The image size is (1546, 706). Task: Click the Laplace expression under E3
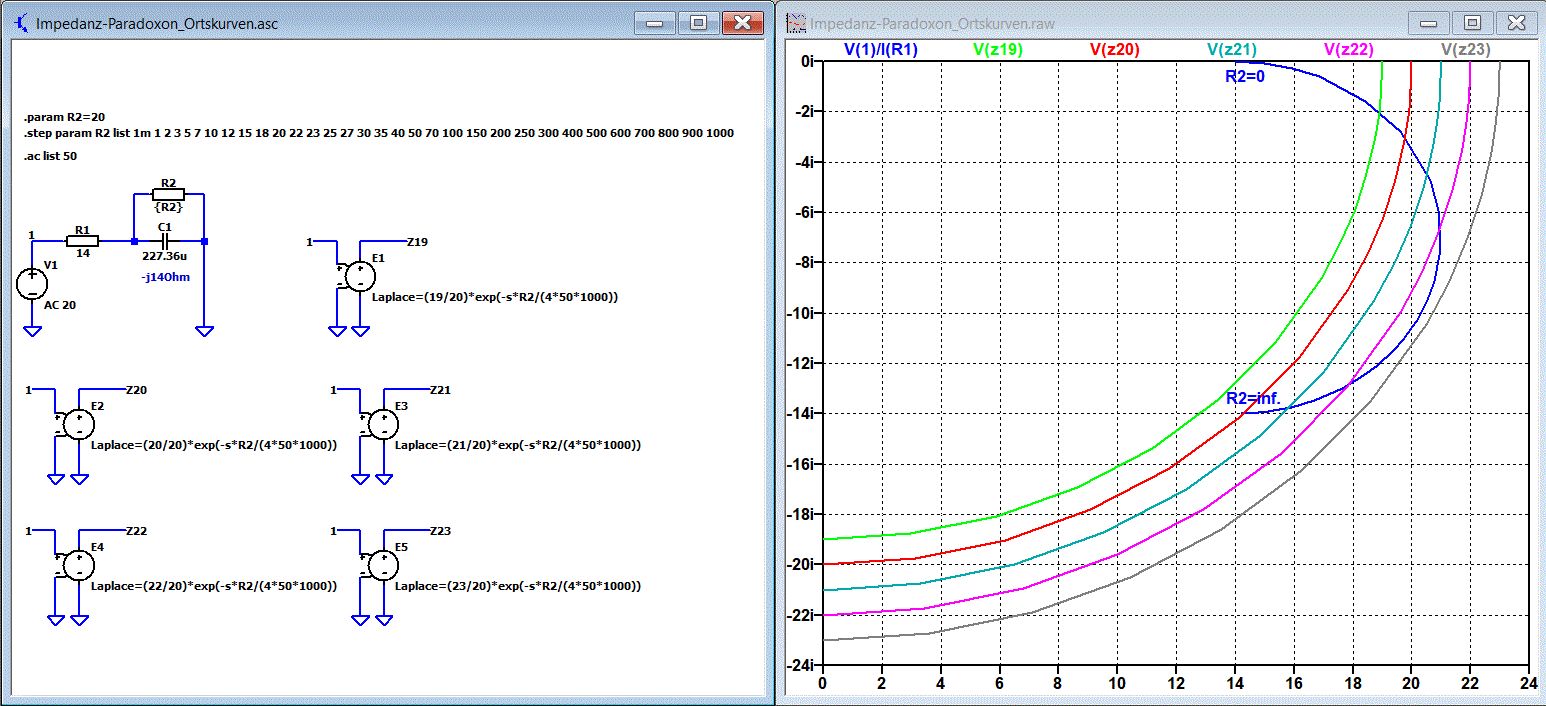(x=517, y=444)
